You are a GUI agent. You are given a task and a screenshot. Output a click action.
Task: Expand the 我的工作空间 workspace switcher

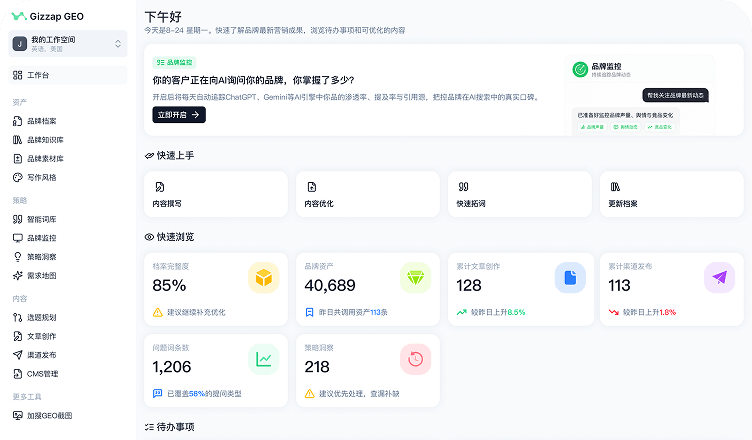coord(68,44)
